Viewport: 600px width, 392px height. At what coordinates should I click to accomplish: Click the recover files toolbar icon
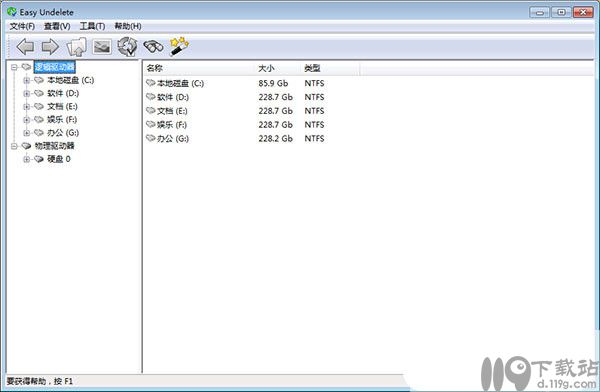127,47
